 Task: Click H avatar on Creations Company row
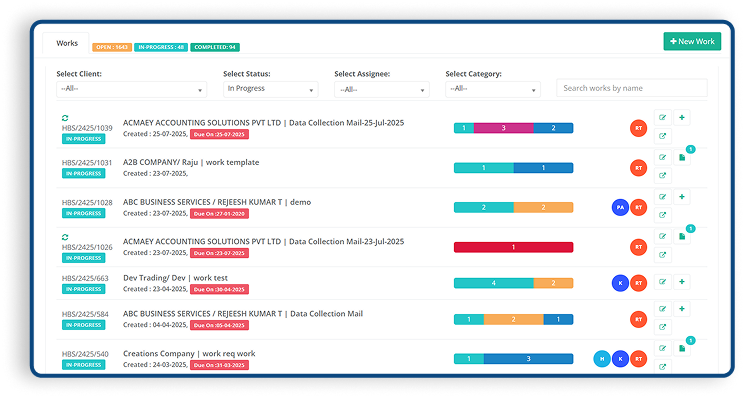point(602,359)
